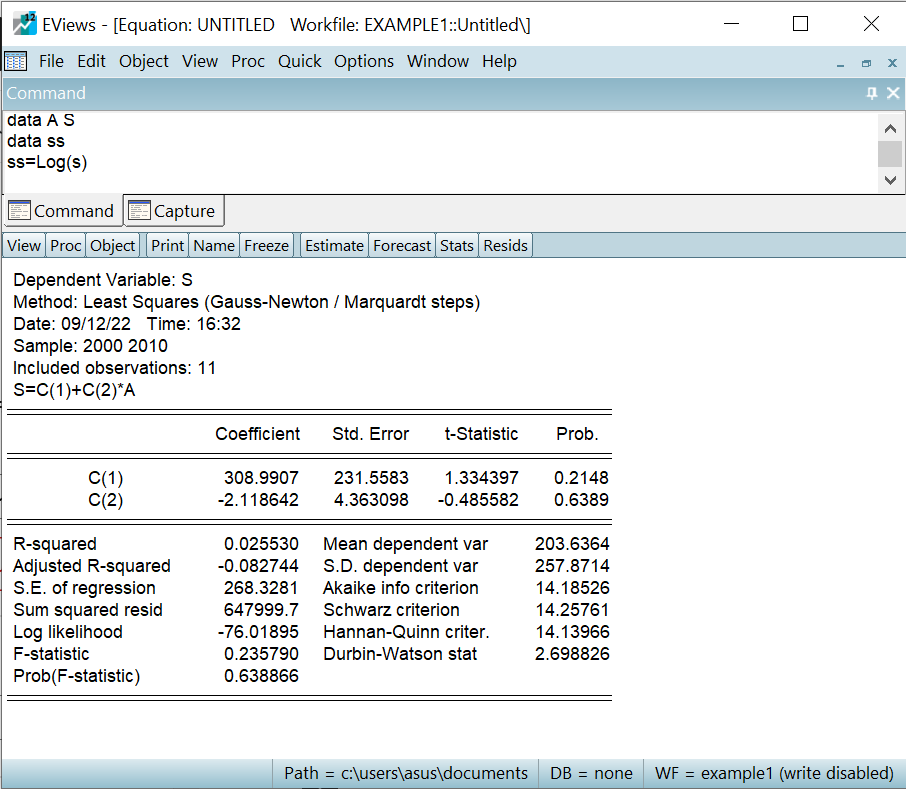Close the inner equation document window

pyautogui.click(x=892, y=63)
